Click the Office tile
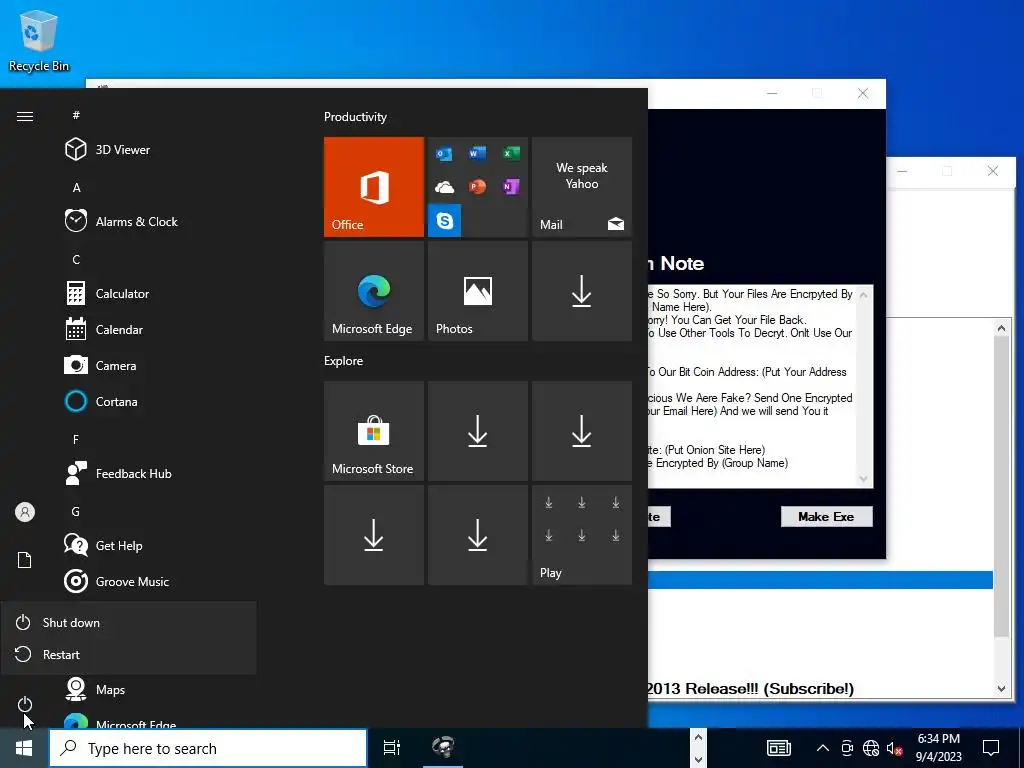1024x768 pixels. pos(374,187)
